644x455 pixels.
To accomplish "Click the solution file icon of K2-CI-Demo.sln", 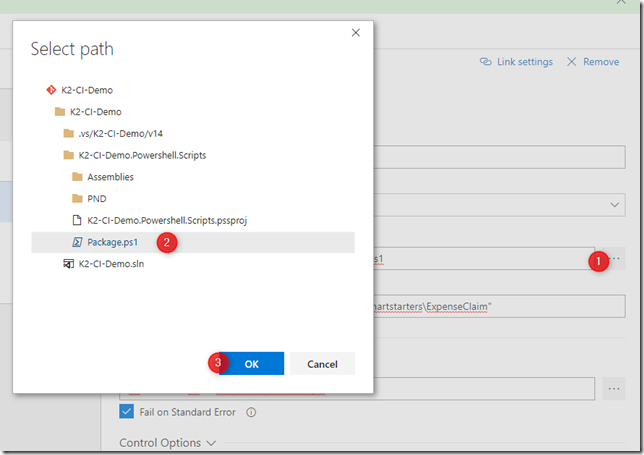I will coord(68,264).
